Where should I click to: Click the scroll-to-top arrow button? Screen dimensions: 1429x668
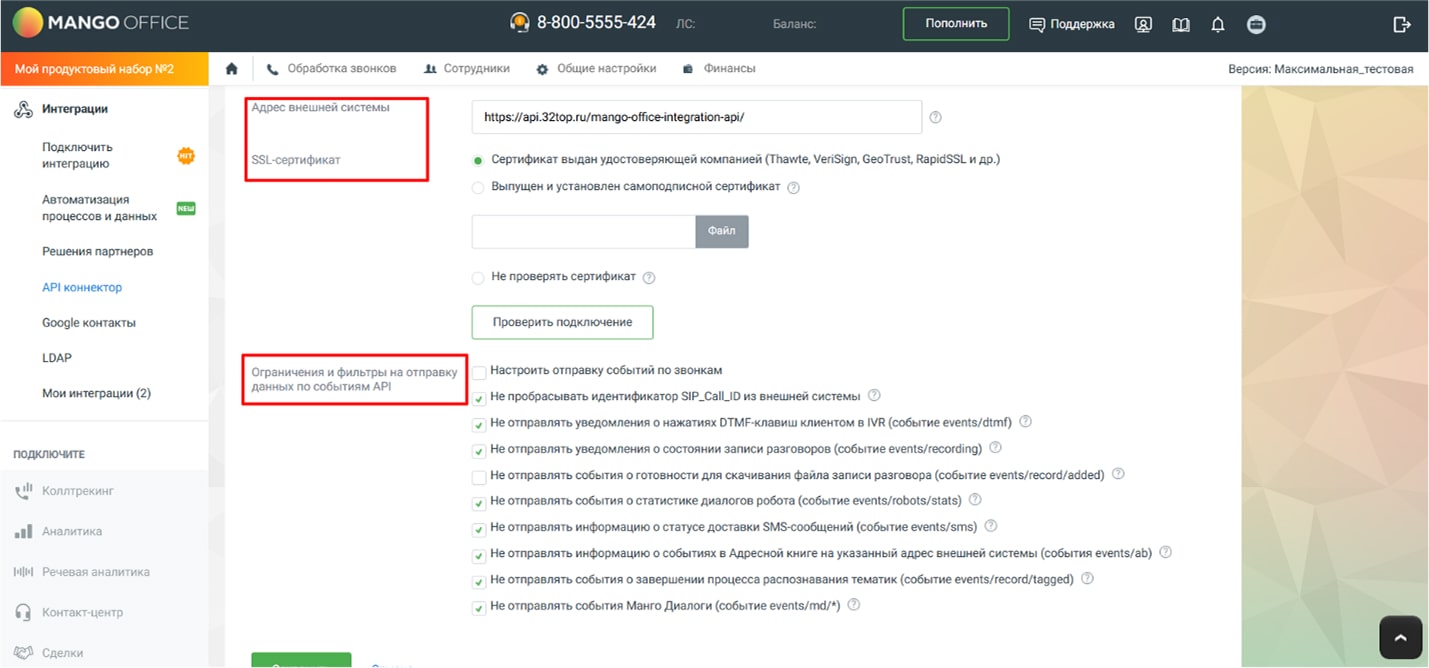pyautogui.click(x=1400, y=637)
